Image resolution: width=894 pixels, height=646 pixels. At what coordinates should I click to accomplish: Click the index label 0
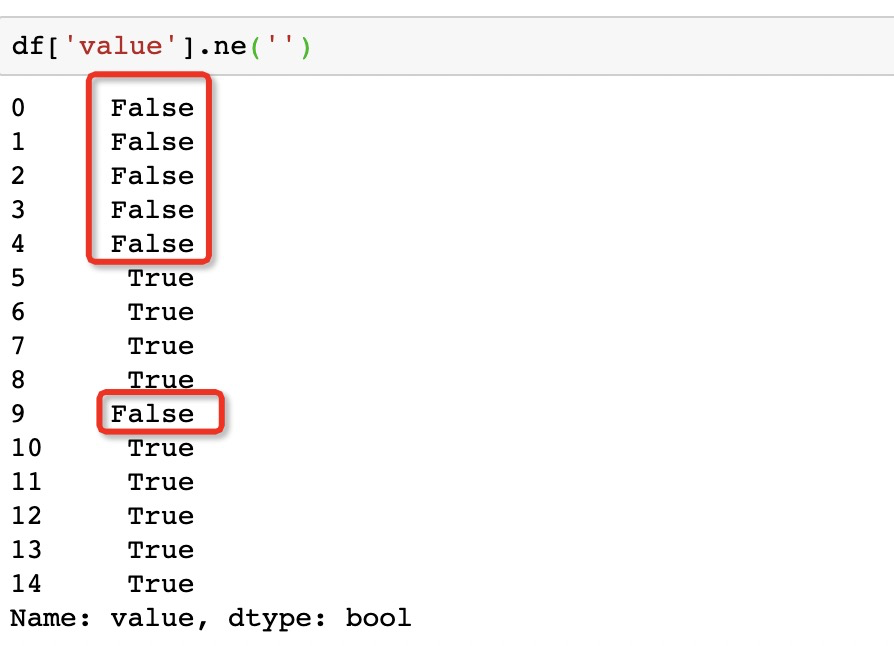(x=18, y=108)
